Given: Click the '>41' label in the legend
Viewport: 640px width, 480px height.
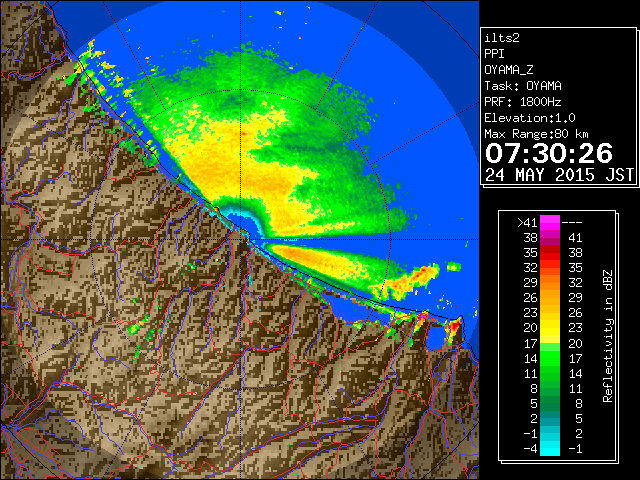Looking at the screenshot, I should (527, 222).
